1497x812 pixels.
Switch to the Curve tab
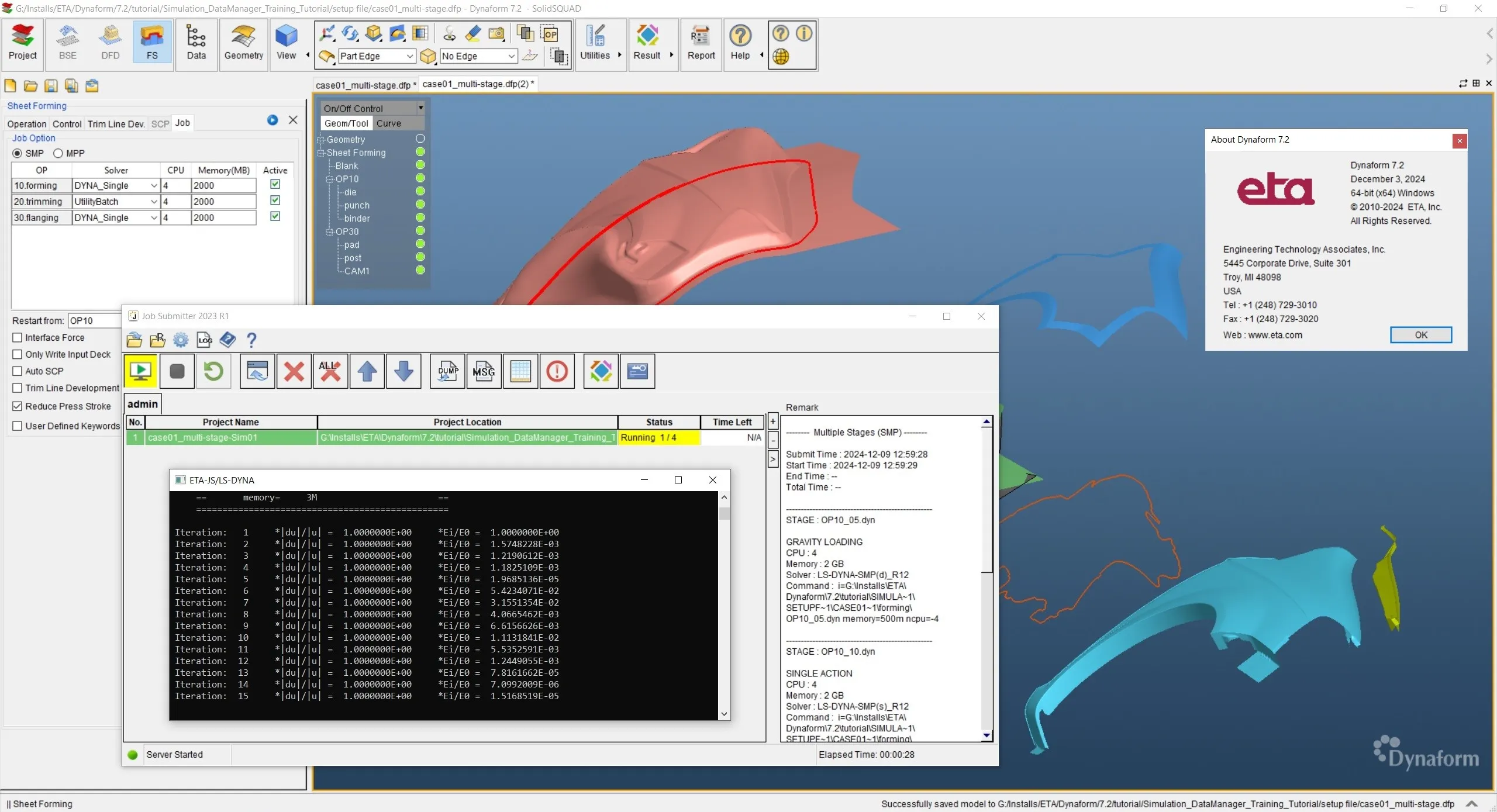pos(388,123)
